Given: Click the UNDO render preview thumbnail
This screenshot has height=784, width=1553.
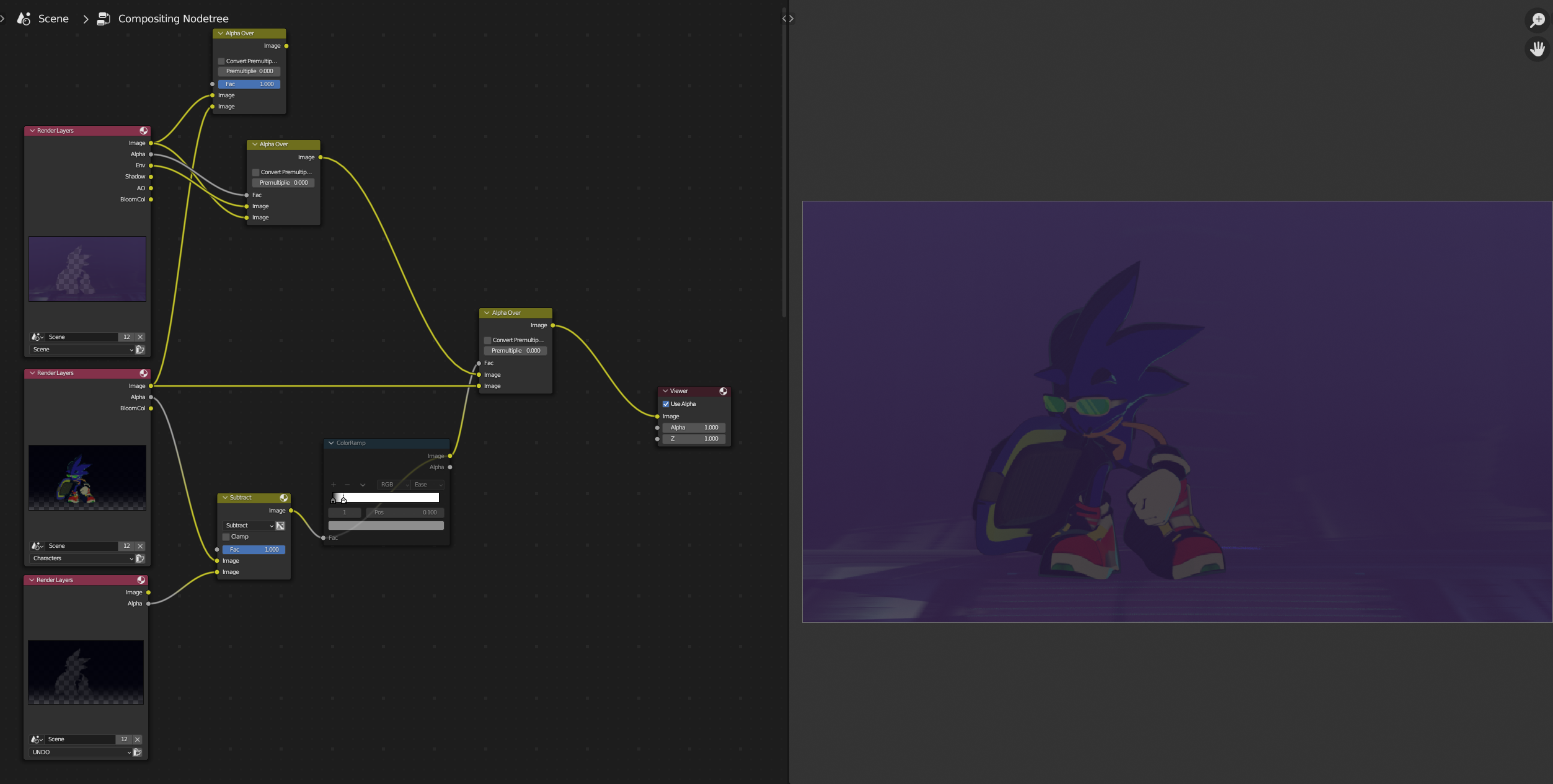Looking at the screenshot, I should [x=86, y=672].
